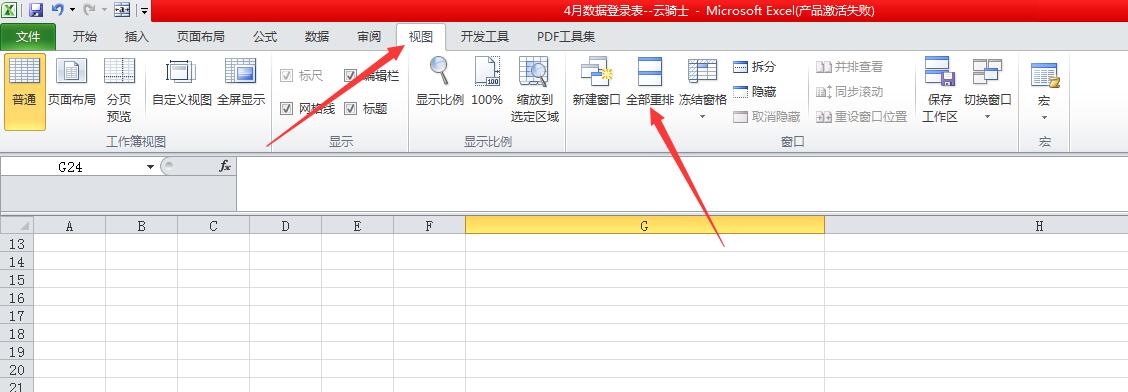Toggle the 编辑栏 checkbox
1128x392 pixels.
pyautogui.click(x=351, y=76)
